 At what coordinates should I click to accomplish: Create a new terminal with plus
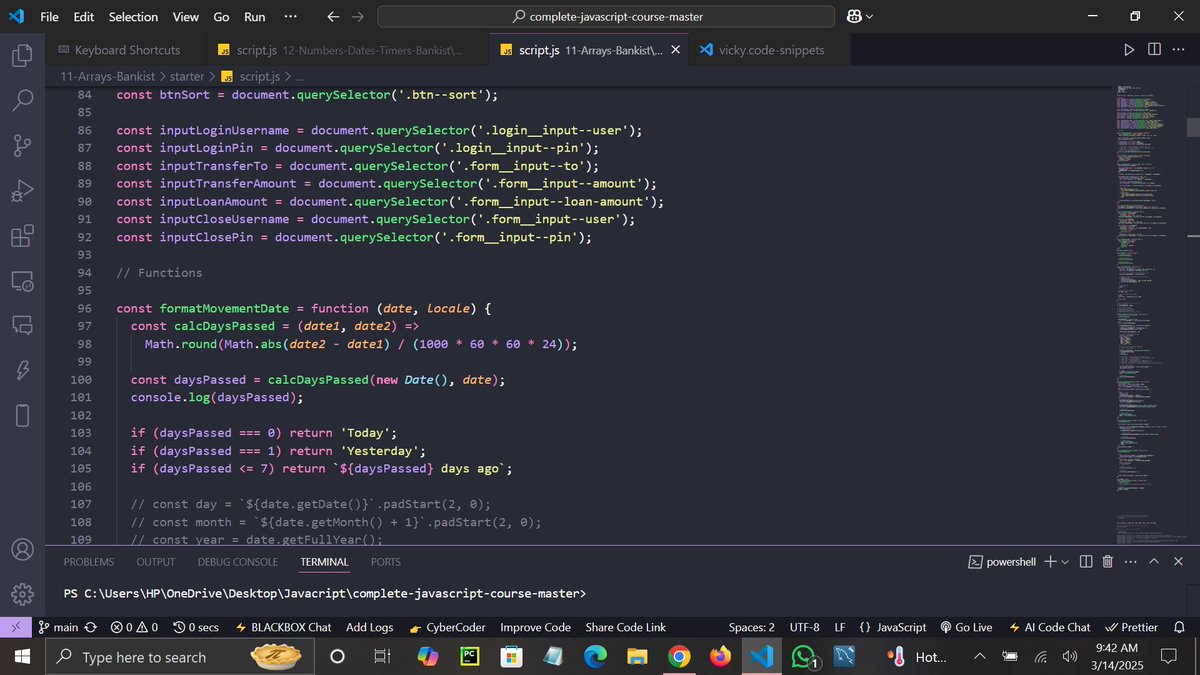pos(1050,562)
